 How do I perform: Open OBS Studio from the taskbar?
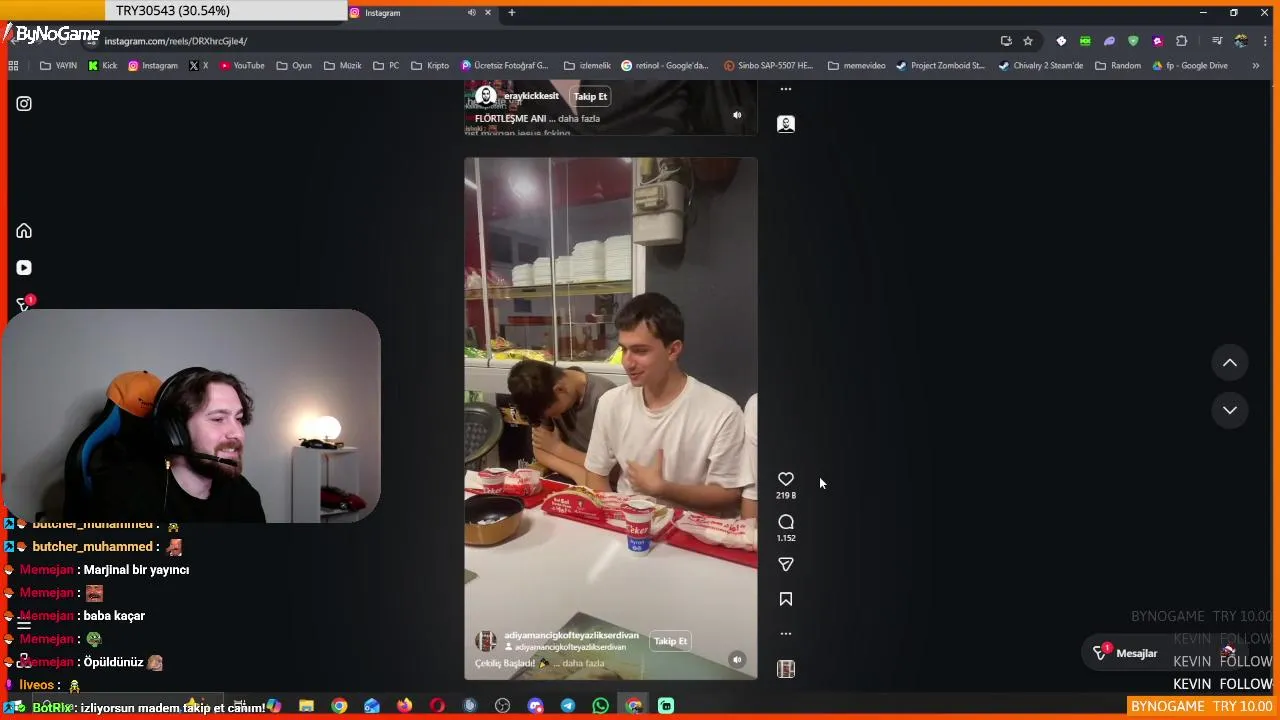pos(502,706)
